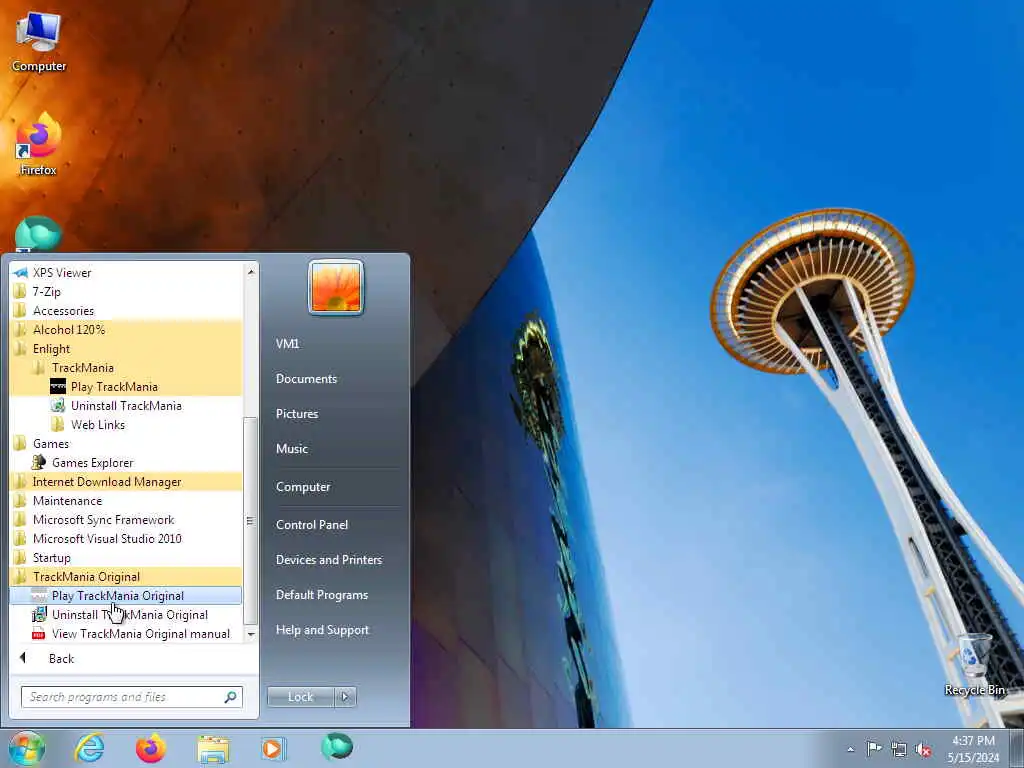This screenshot has height=768, width=1024.
Task: Click the programs list scroll down arrow
Action: pyautogui.click(x=251, y=634)
